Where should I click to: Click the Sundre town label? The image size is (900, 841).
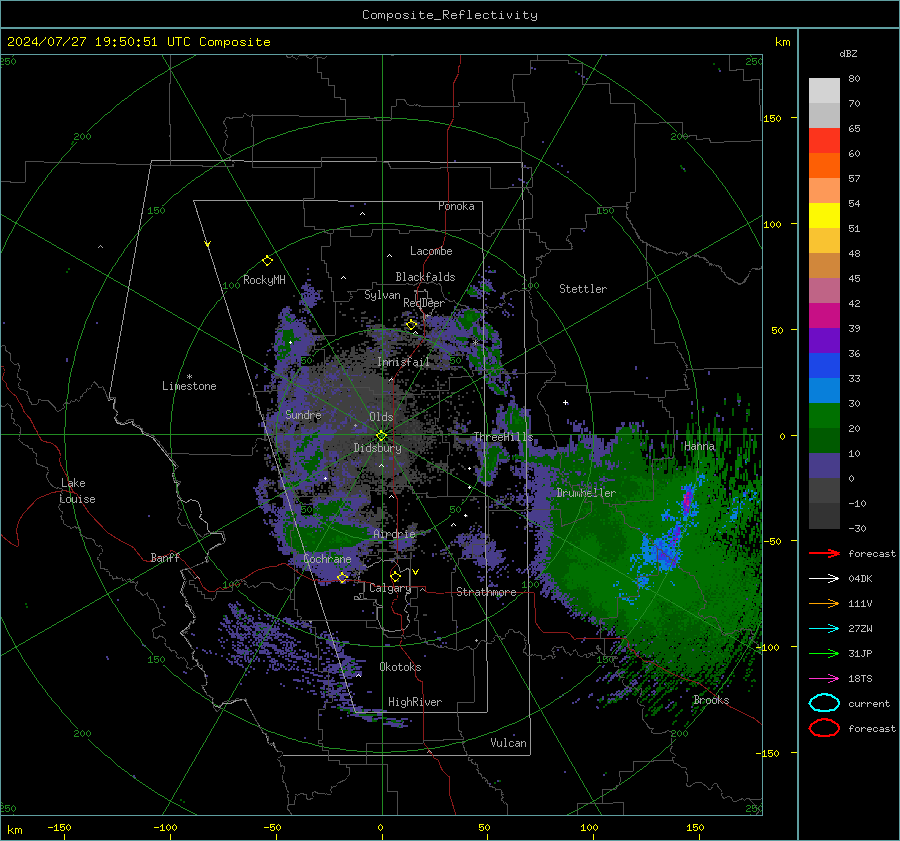click(x=303, y=414)
